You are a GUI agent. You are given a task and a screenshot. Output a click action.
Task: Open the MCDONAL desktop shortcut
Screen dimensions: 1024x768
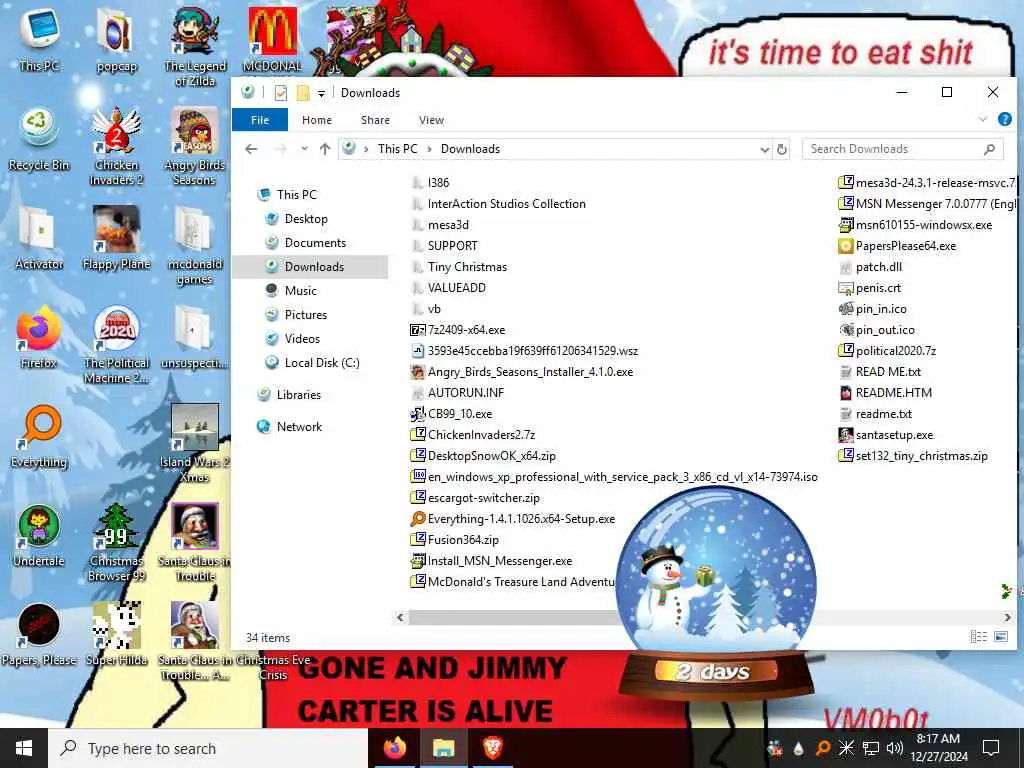272,39
